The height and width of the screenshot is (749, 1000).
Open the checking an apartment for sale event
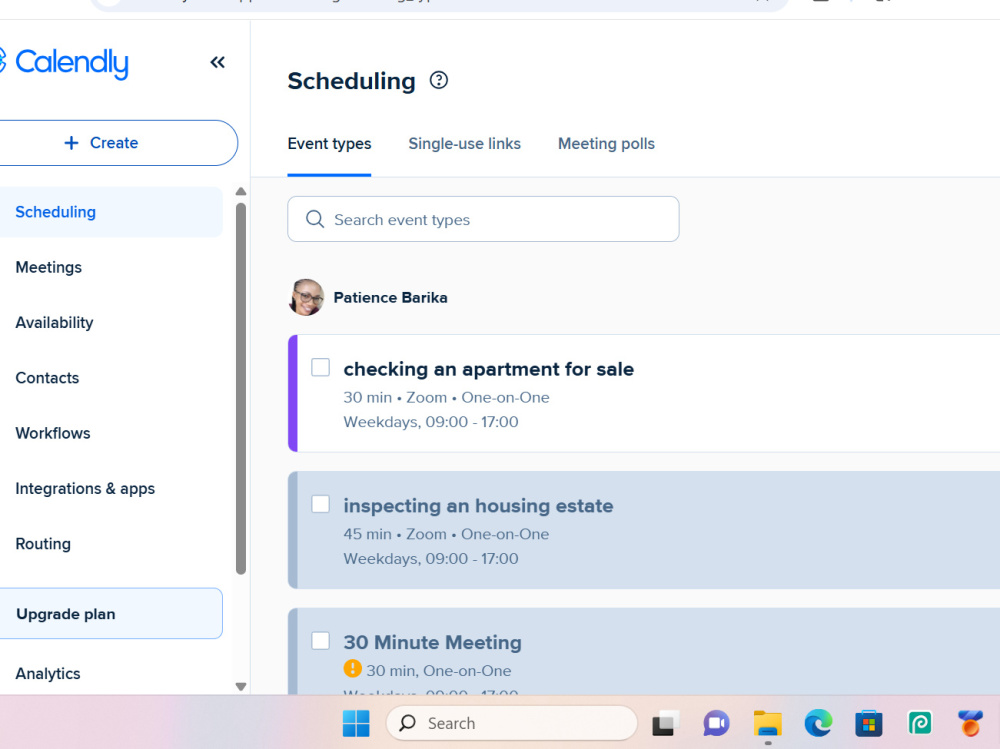(x=489, y=369)
